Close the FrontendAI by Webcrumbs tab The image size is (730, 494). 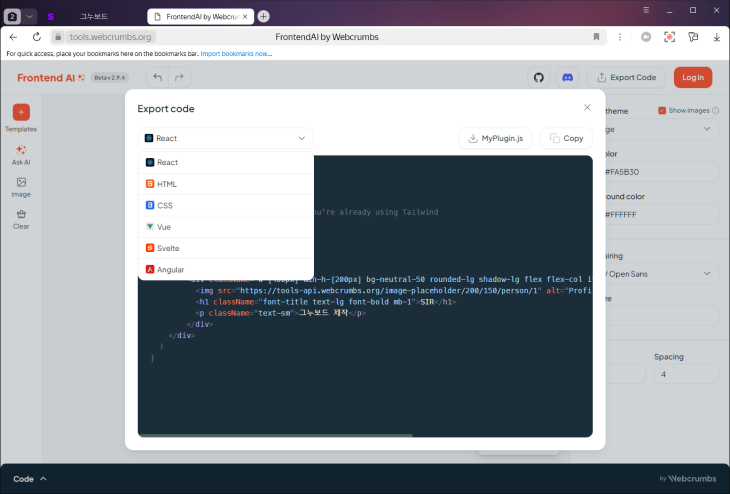245,16
